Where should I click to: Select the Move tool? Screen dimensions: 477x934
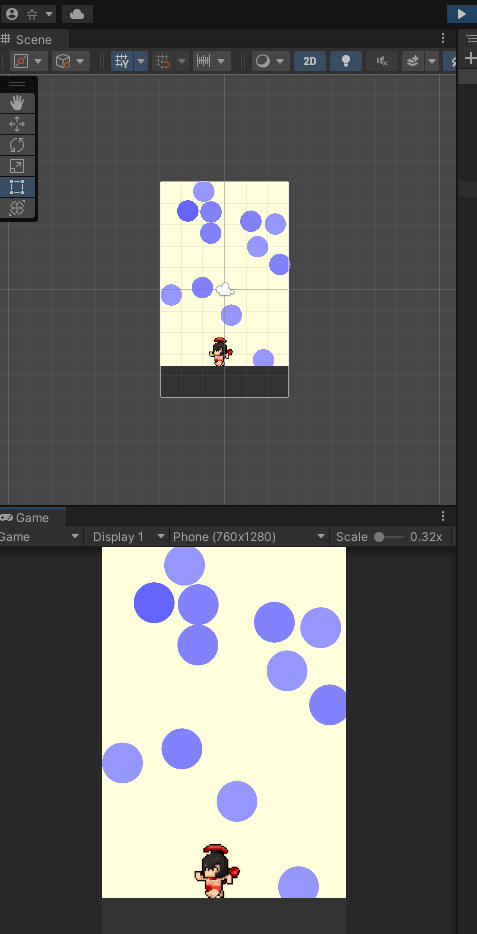[x=17, y=124]
